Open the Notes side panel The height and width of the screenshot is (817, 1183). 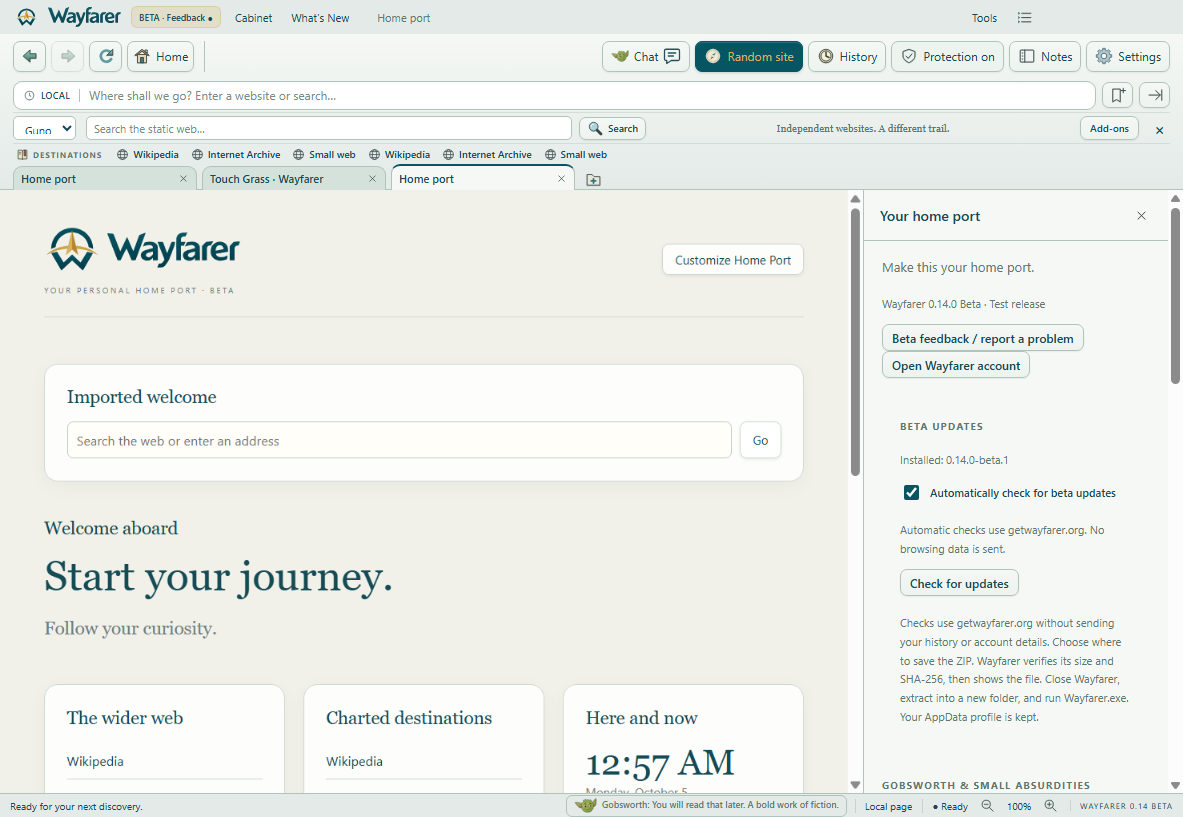coord(1045,57)
